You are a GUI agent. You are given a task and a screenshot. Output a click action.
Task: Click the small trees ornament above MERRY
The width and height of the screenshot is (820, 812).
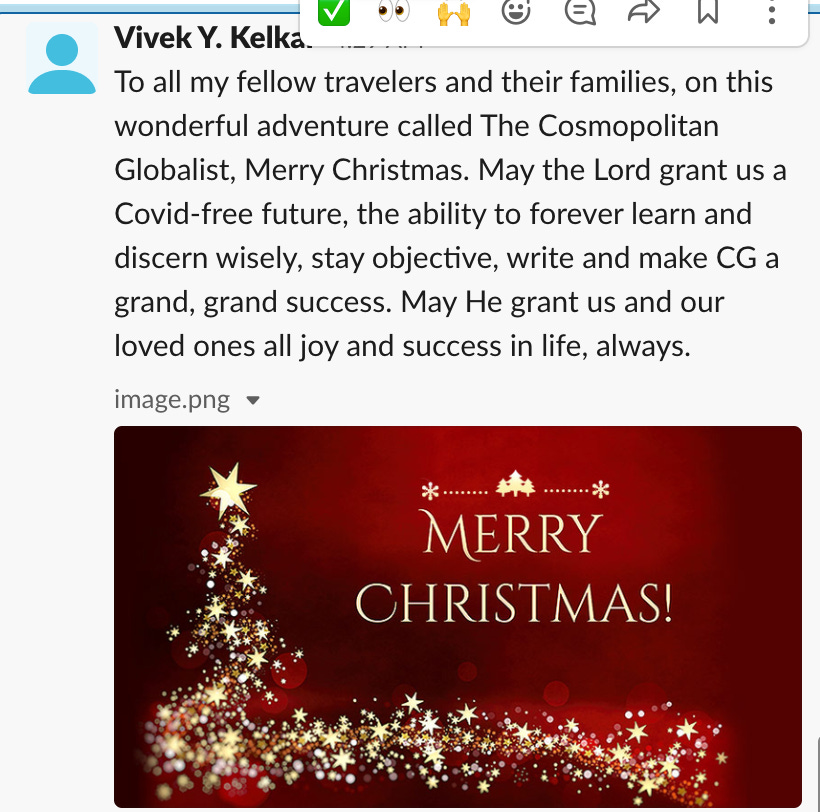(x=515, y=484)
